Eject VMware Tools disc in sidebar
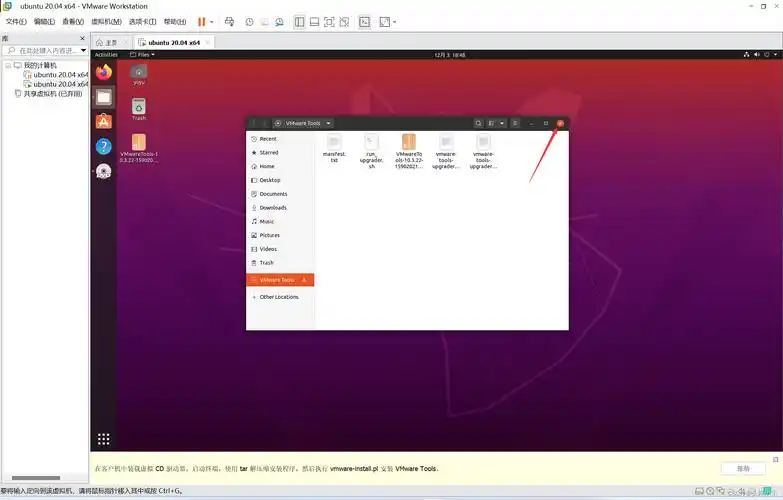Screen dimensions: 783x500 pos(304,280)
